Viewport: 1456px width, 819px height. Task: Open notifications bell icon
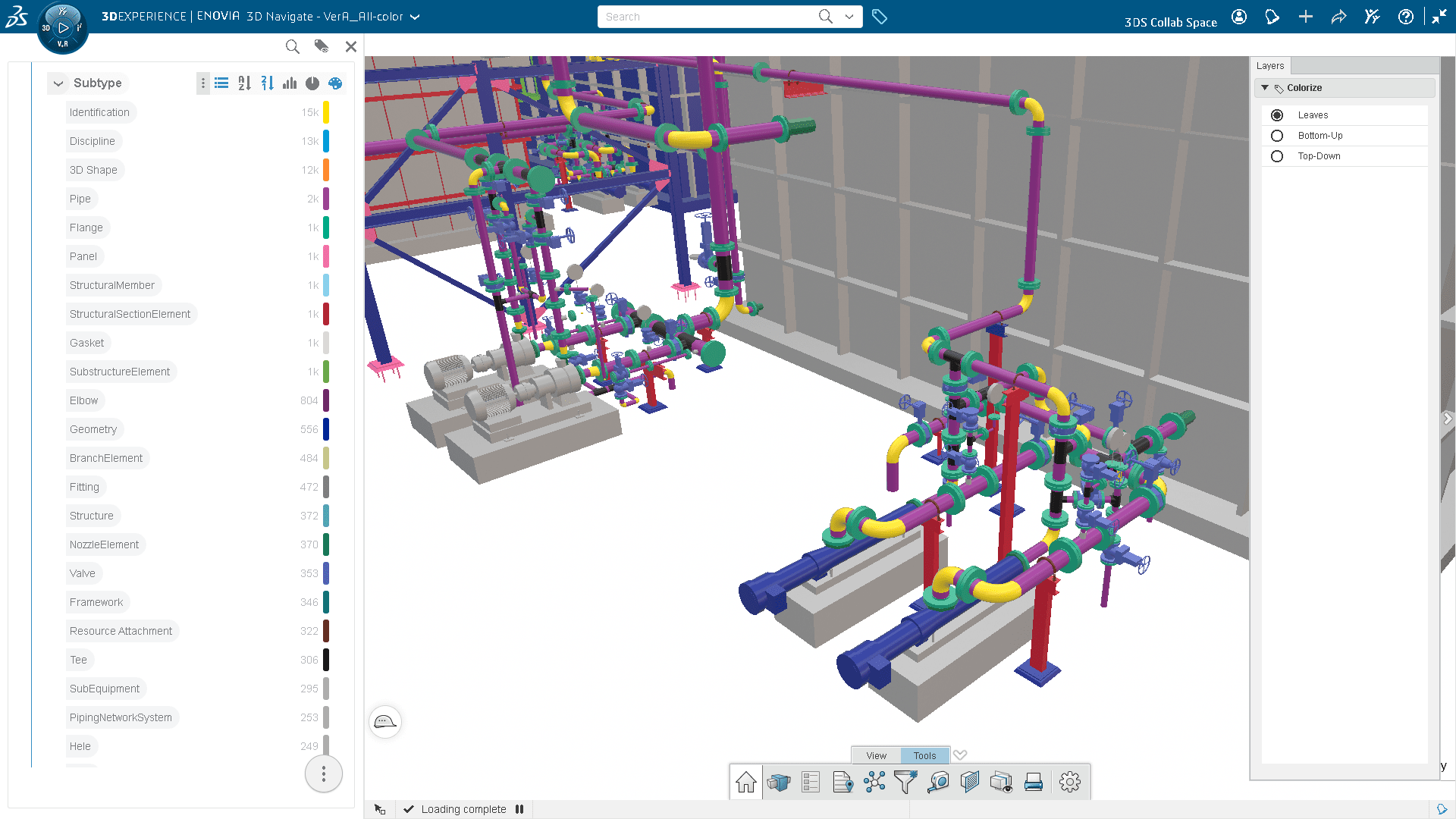[x=1272, y=17]
